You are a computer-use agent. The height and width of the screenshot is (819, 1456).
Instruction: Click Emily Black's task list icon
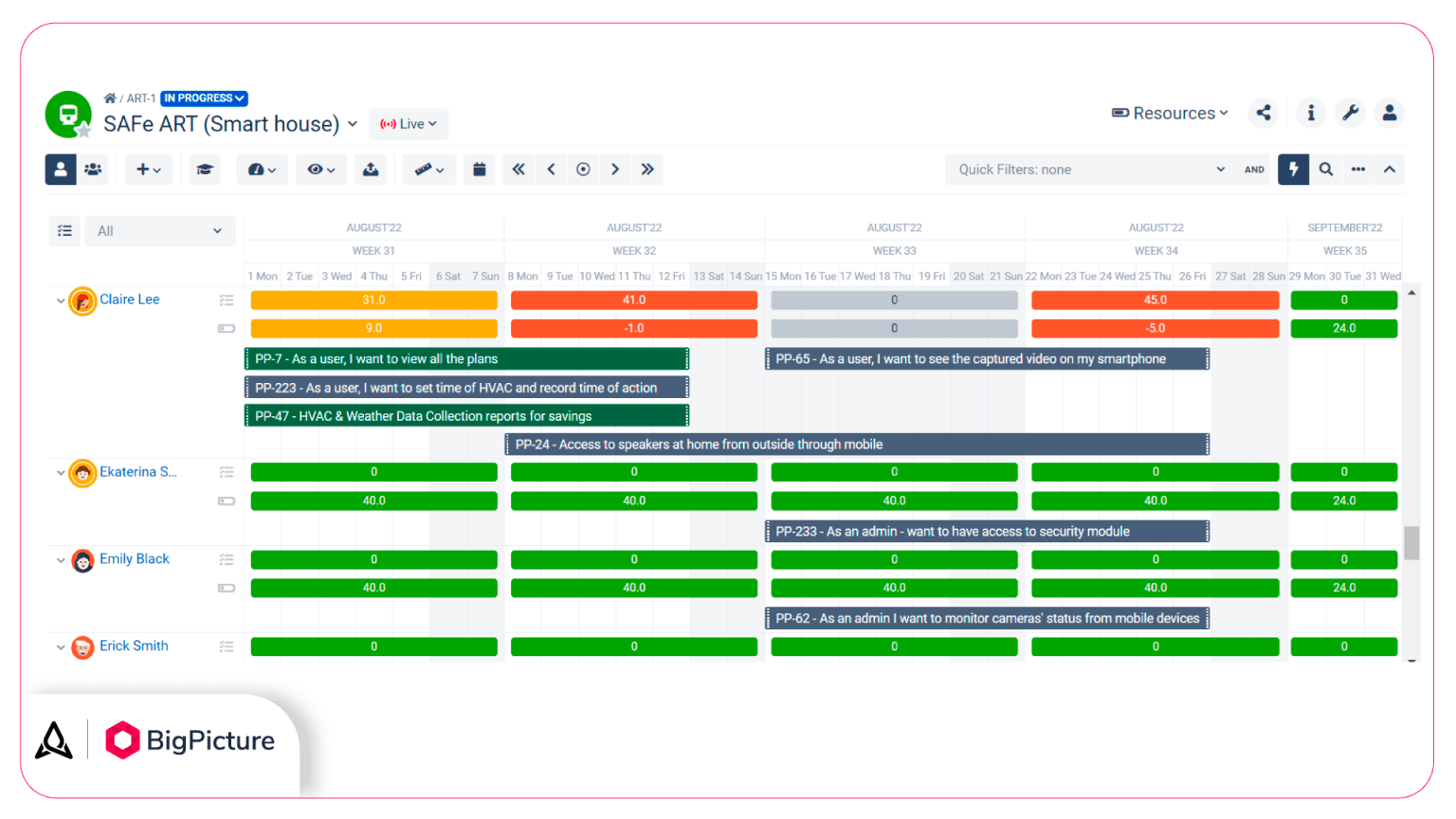(x=227, y=559)
